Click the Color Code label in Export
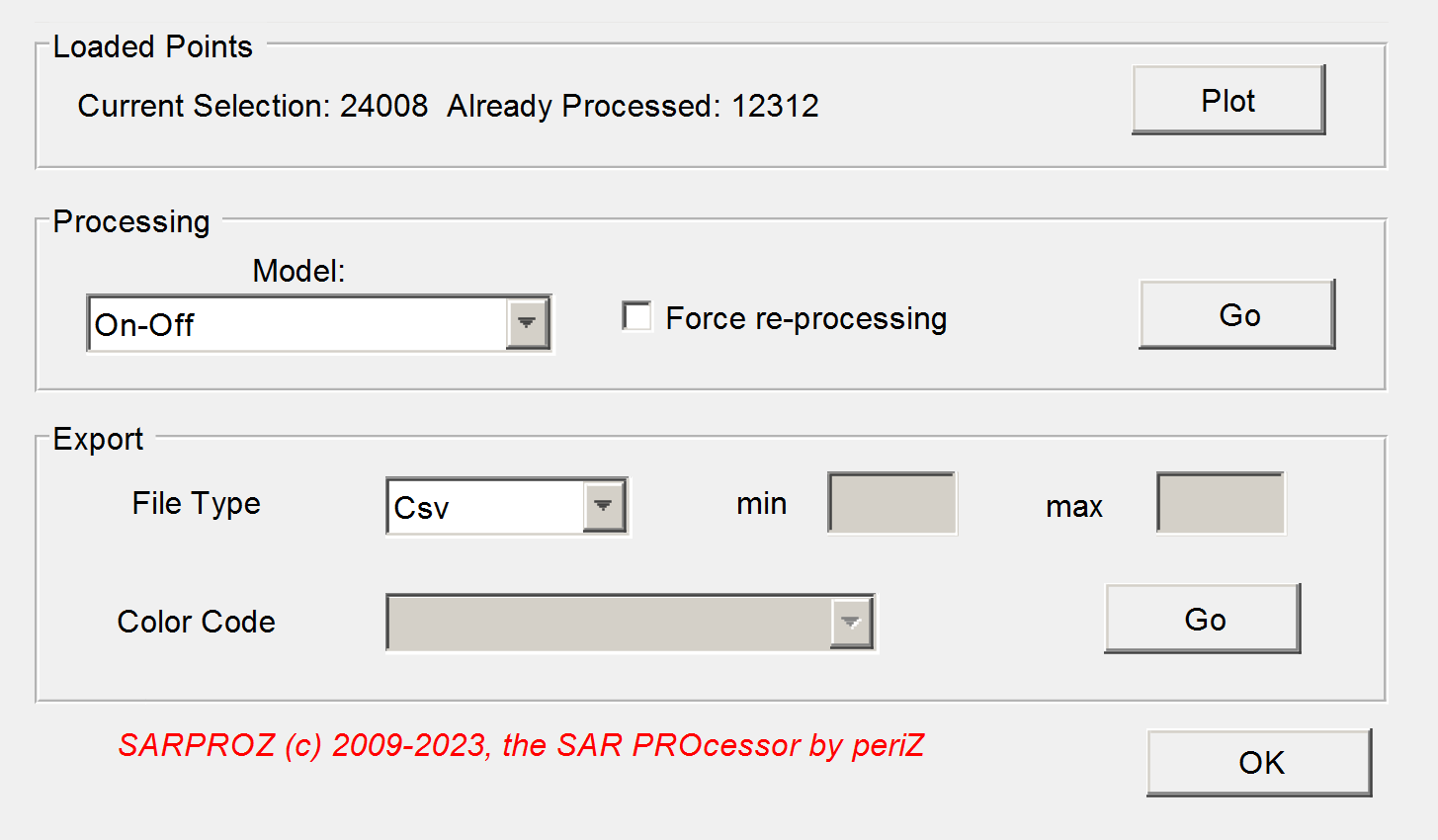This screenshot has height=840, width=1438. point(196,622)
